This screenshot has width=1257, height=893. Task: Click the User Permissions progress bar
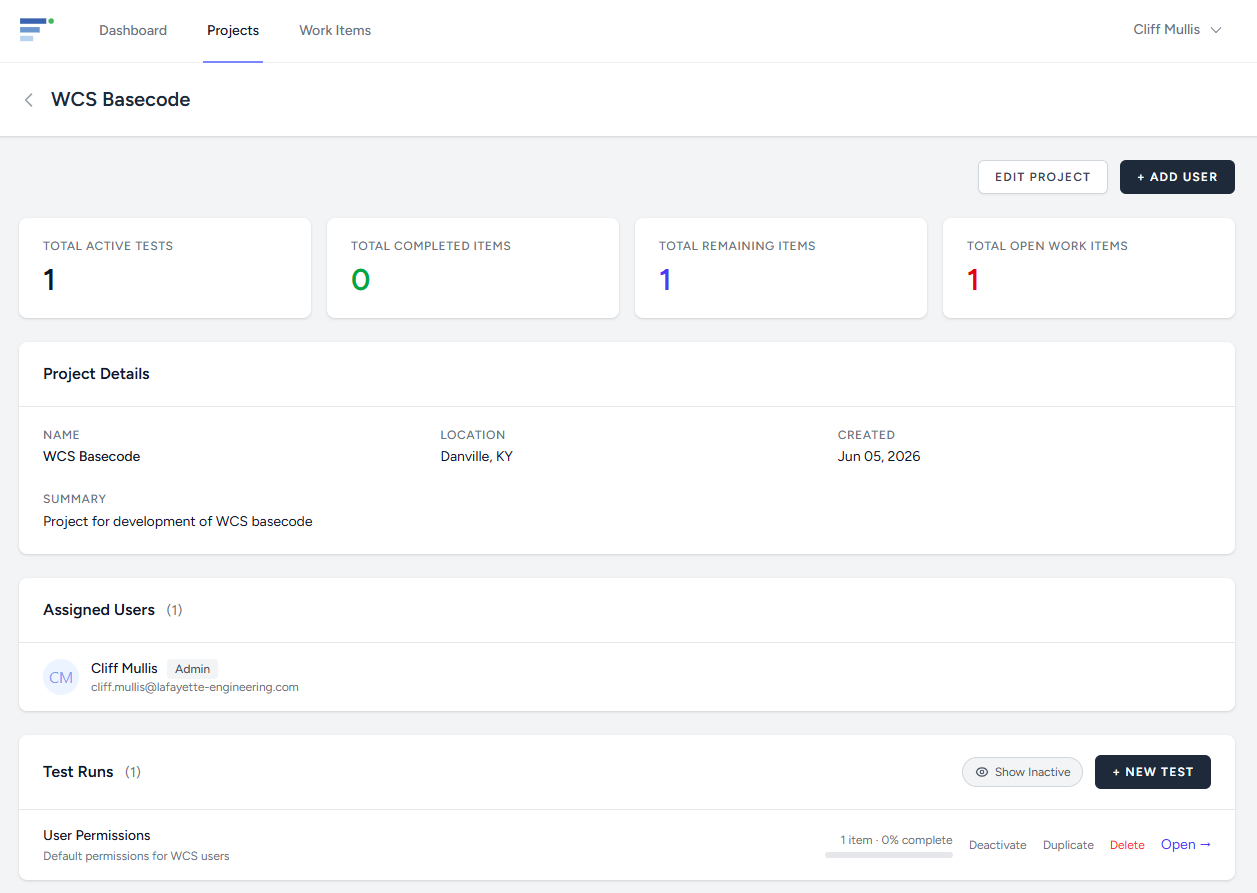tap(889, 855)
